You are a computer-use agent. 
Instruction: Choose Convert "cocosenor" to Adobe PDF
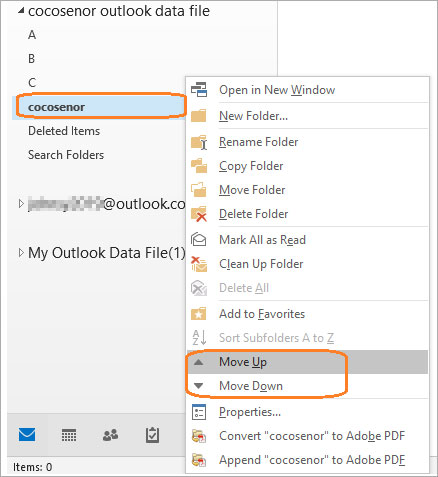point(307,436)
